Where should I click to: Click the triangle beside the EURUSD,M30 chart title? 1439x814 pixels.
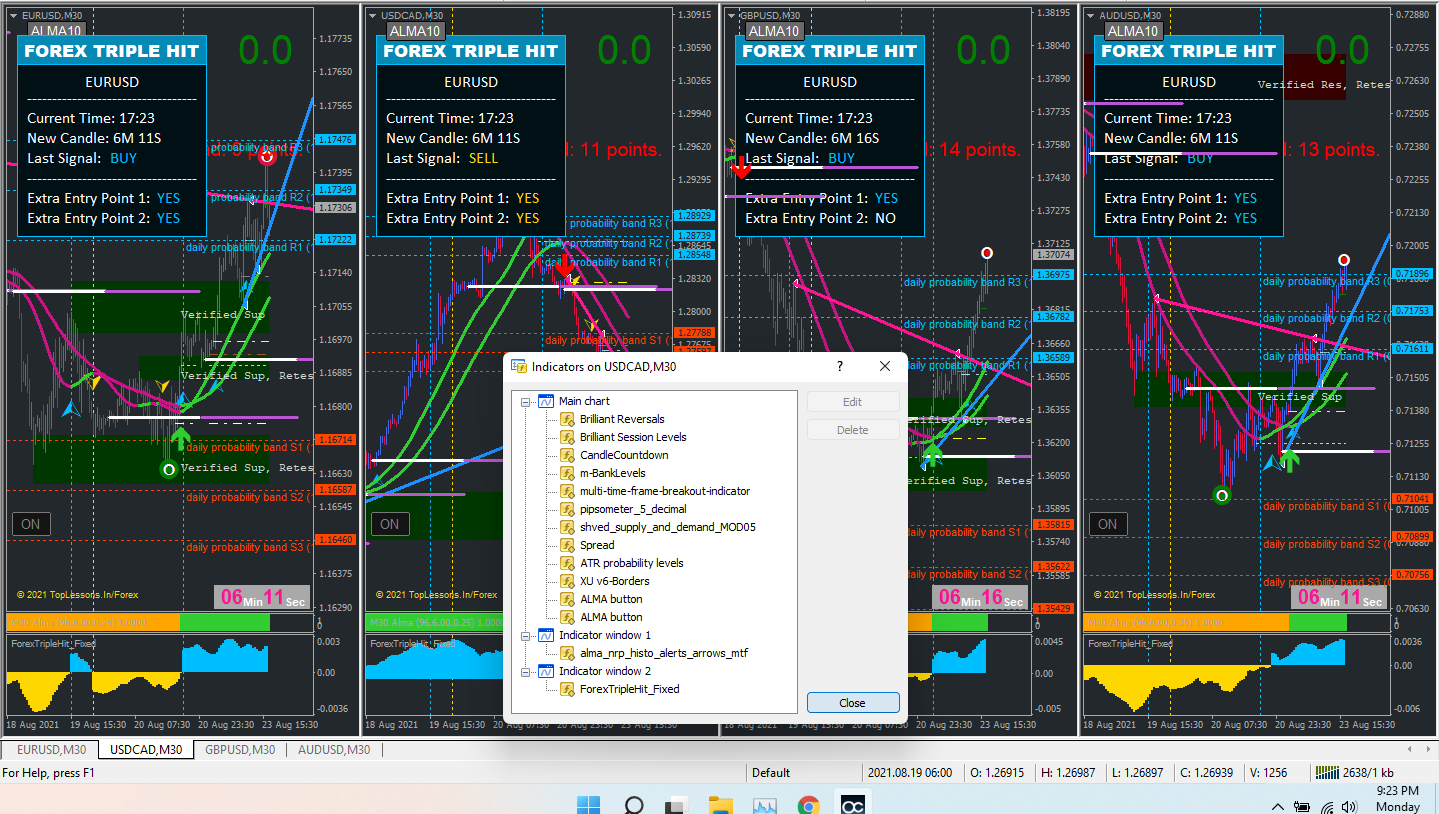[13, 15]
